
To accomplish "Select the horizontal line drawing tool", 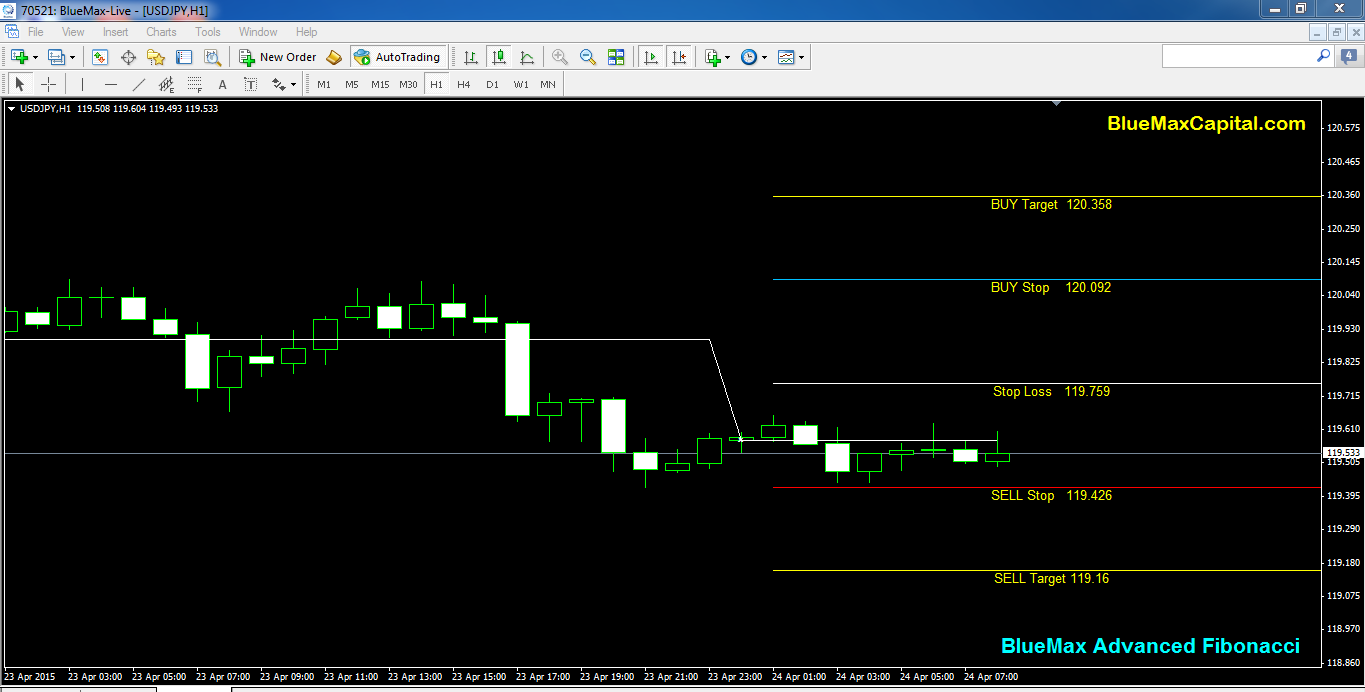I will click(110, 84).
